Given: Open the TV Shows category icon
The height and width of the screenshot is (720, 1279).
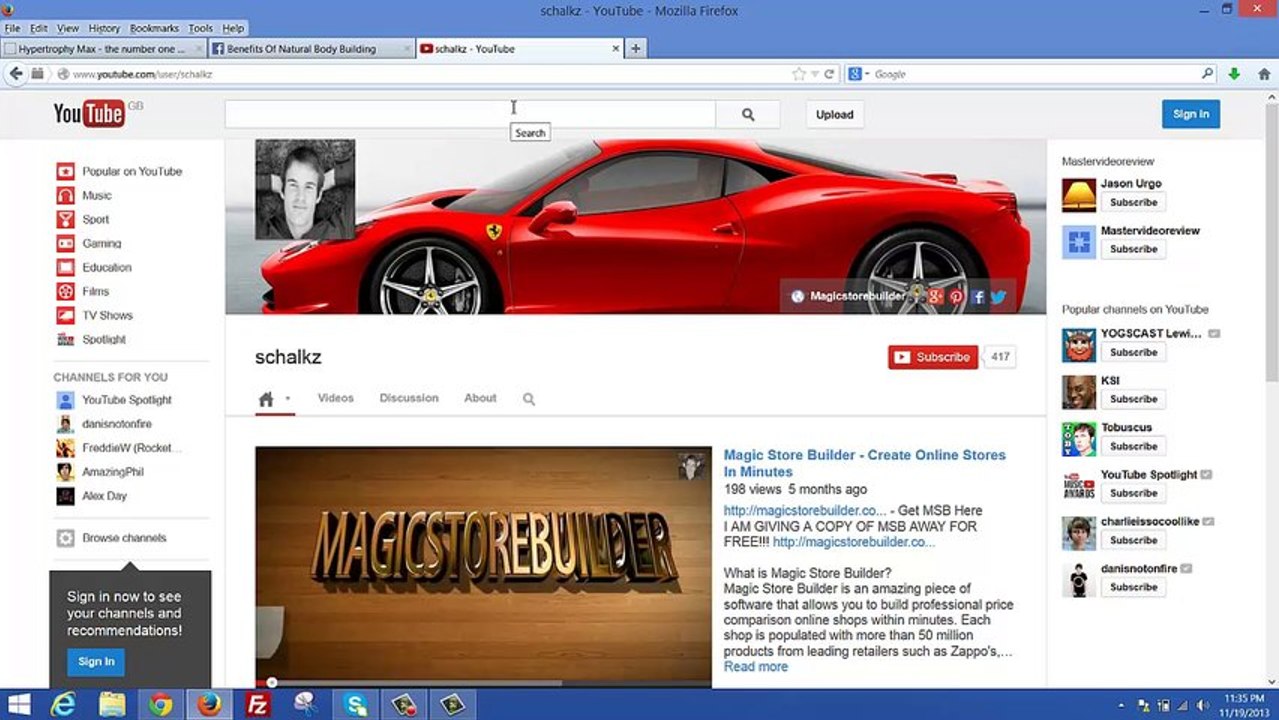Looking at the screenshot, I should (65, 315).
